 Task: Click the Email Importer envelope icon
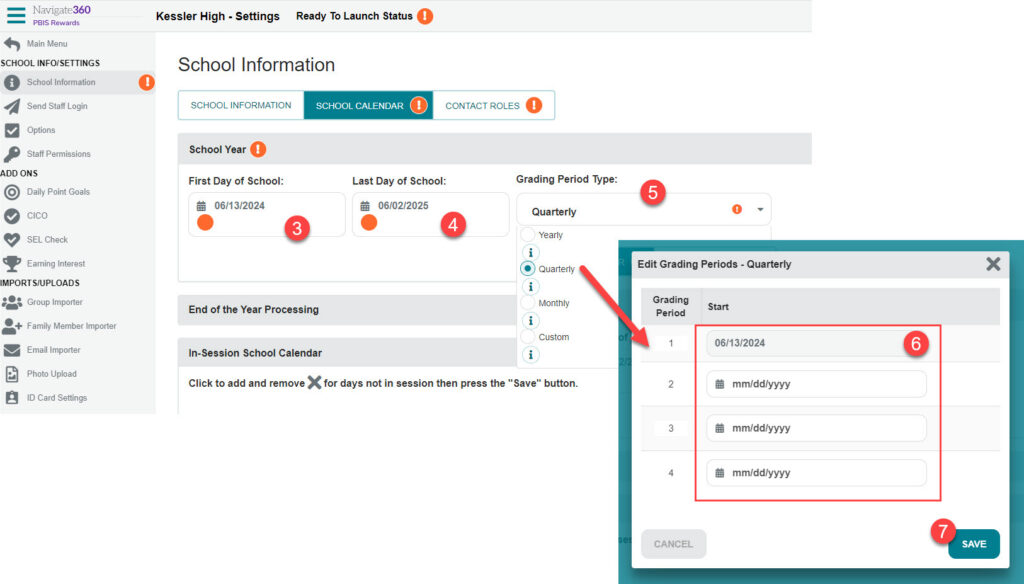tap(12, 350)
